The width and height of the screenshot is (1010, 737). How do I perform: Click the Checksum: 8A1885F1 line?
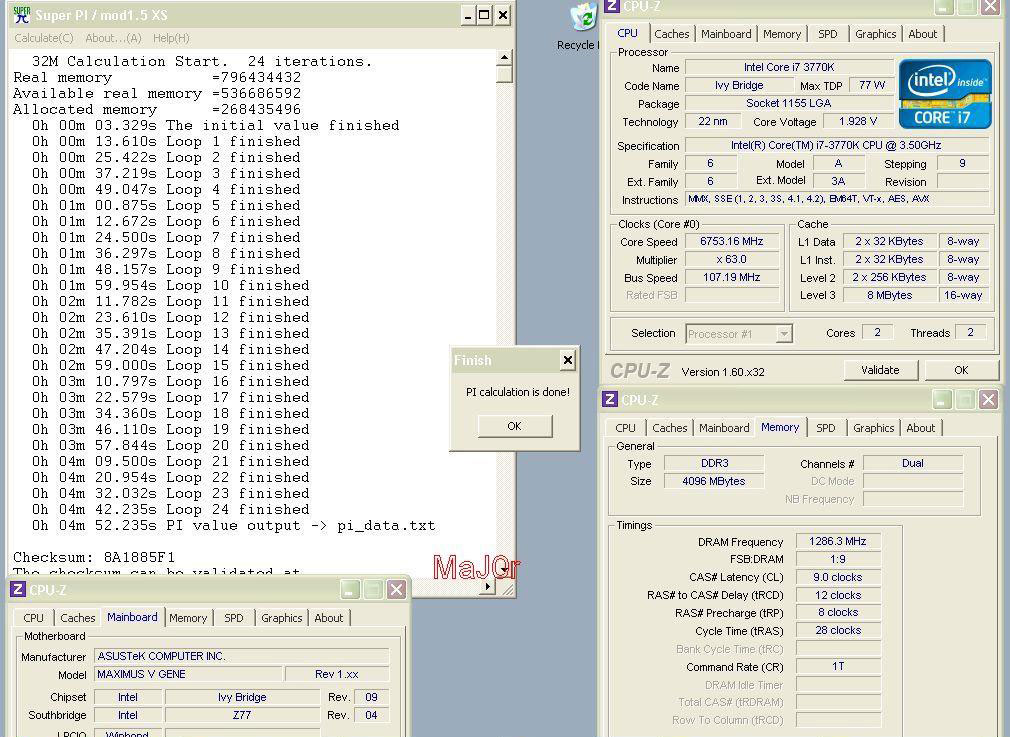pyautogui.click(x=94, y=557)
